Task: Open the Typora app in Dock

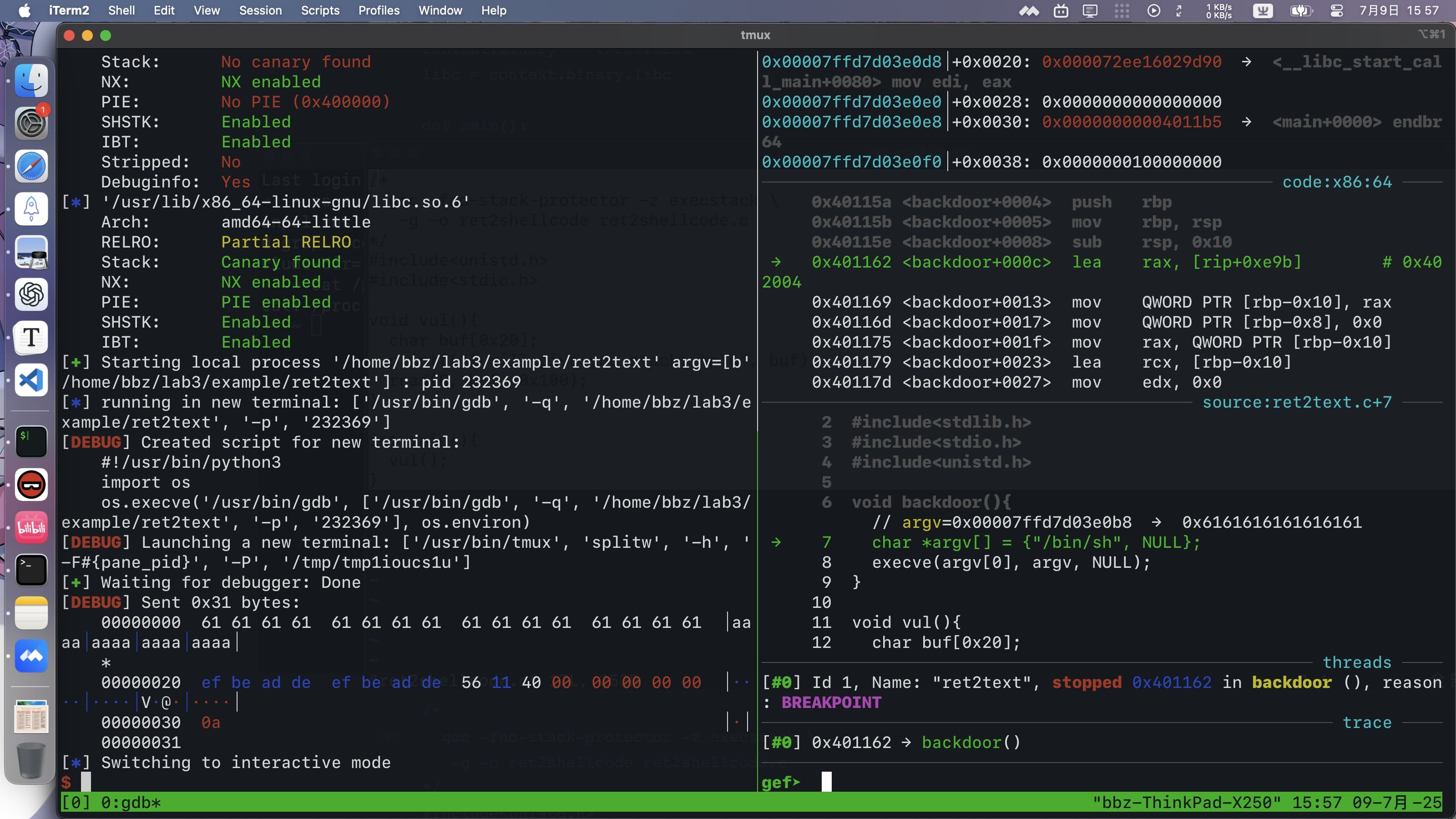Action: 30,338
